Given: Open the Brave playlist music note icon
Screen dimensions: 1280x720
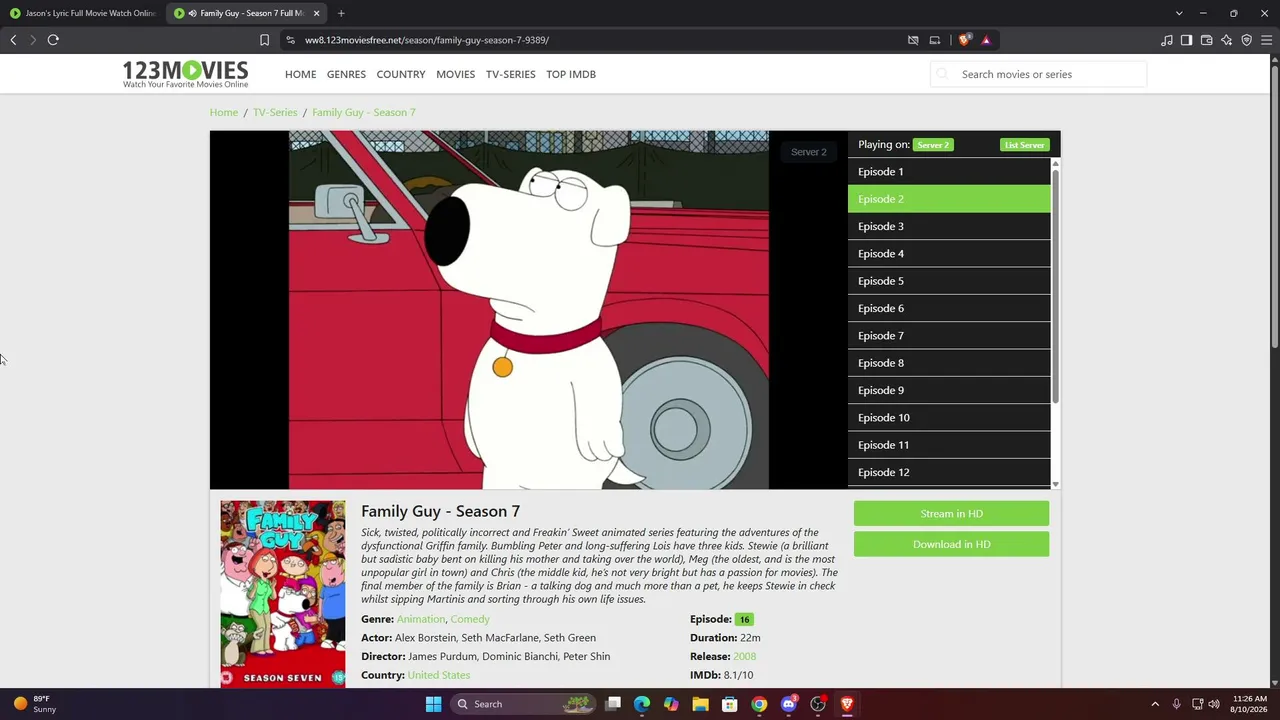Looking at the screenshot, I should click(1167, 40).
